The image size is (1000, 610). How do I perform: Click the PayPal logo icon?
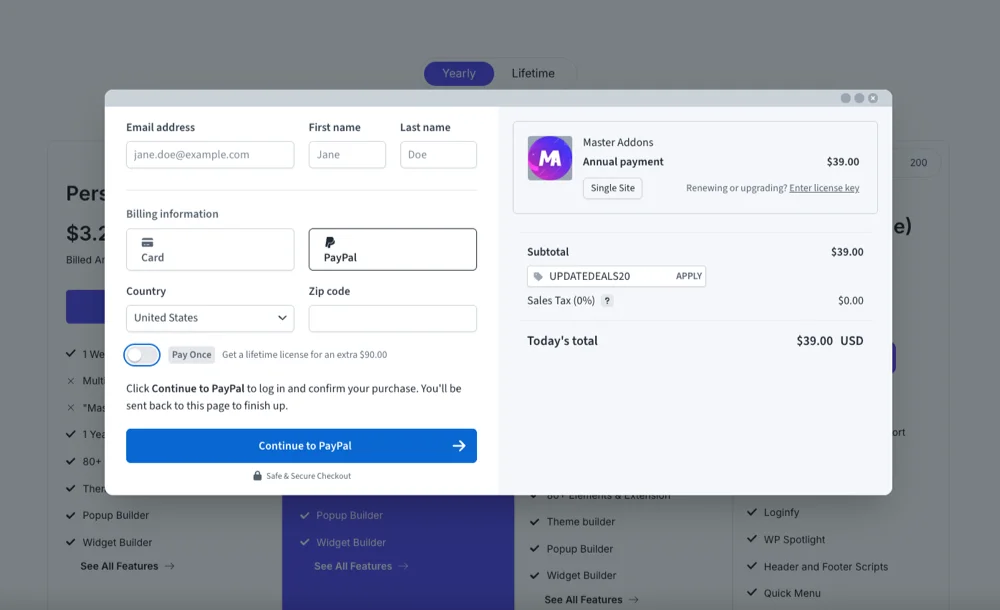(x=330, y=242)
